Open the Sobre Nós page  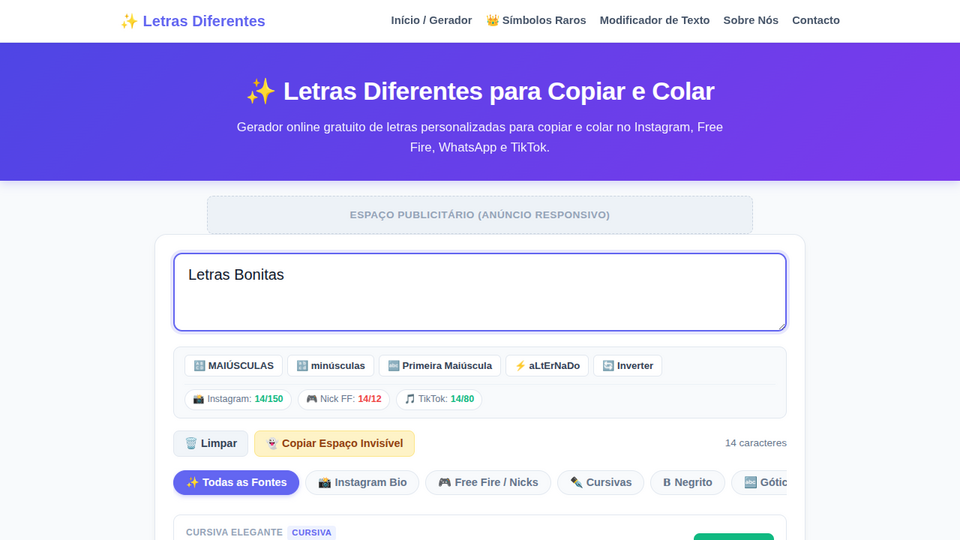click(751, 20)
